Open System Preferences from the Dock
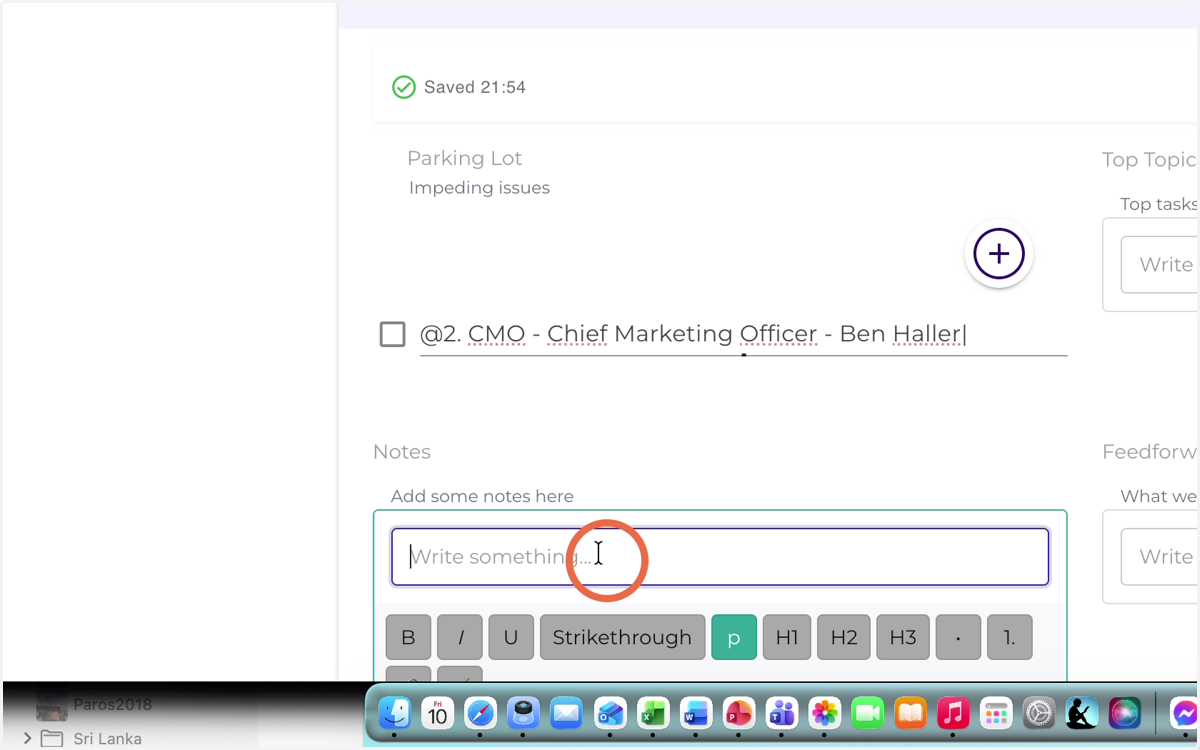The image size is (1200, 750). tap(1039, 713)
